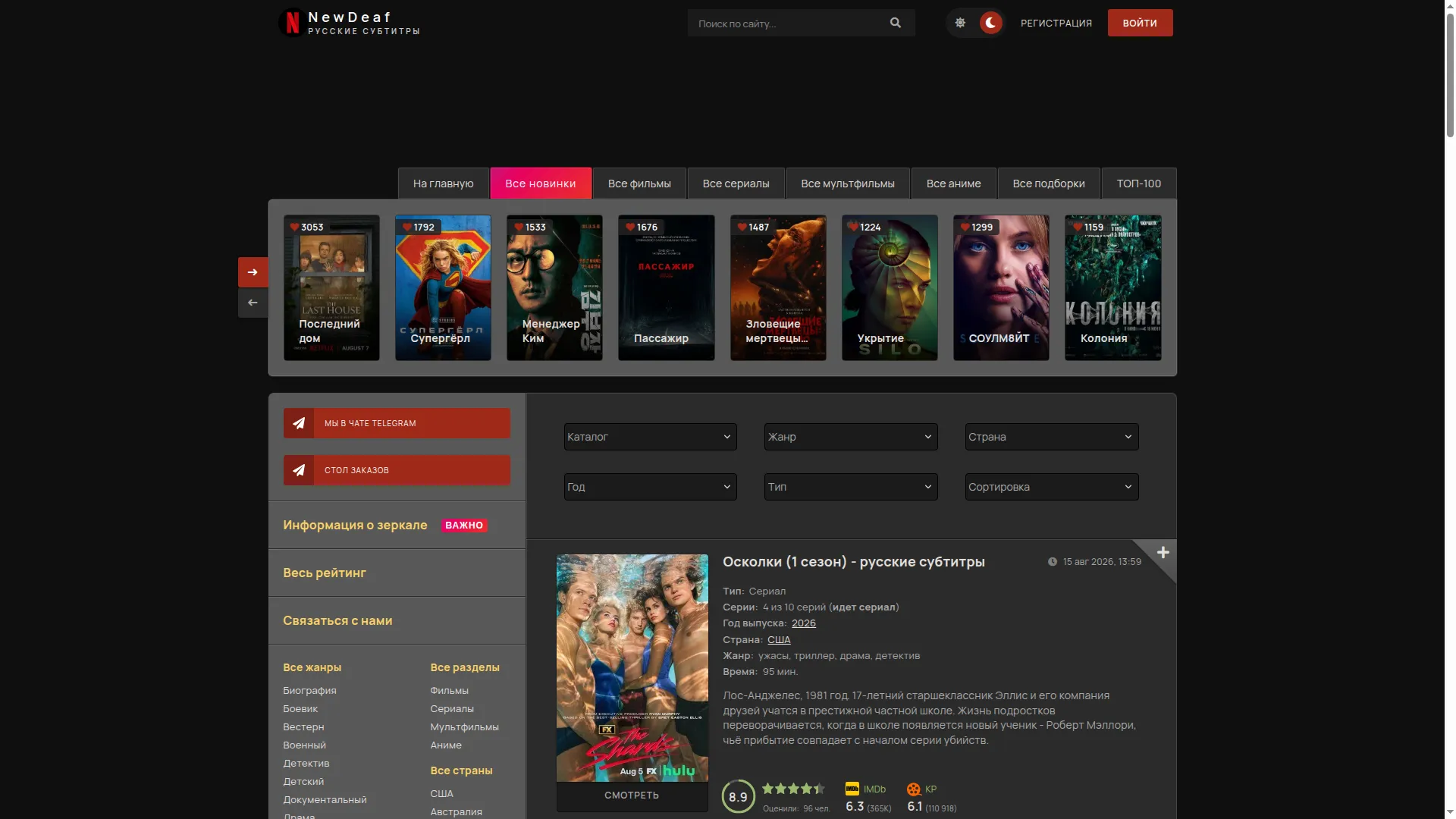The width and height of the screenshot is (1456, 819).
Task: Open the Биография genre link
Action: pyautogui.click(x=309, y=691)
